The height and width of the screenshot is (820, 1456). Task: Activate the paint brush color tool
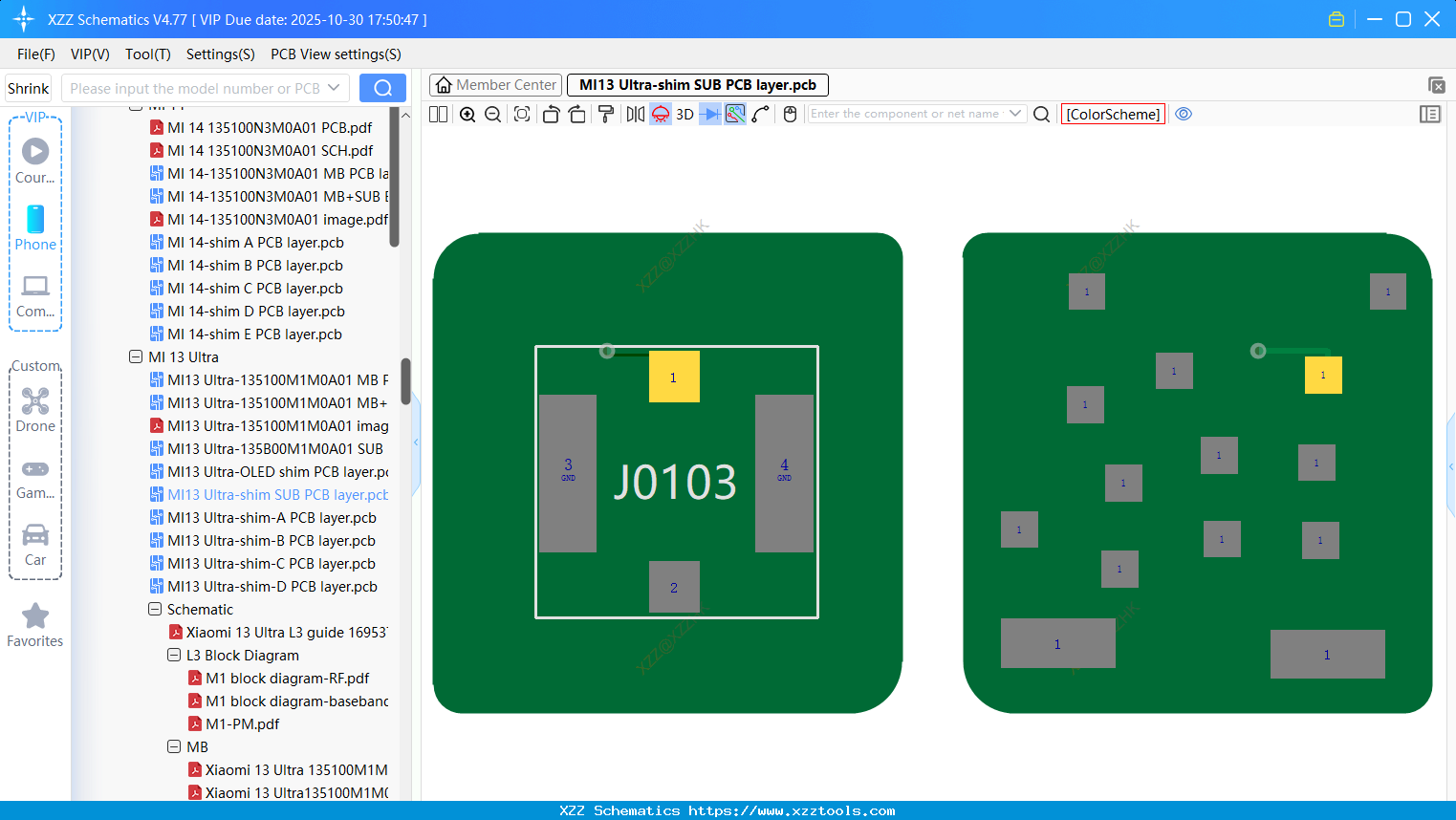605,114
